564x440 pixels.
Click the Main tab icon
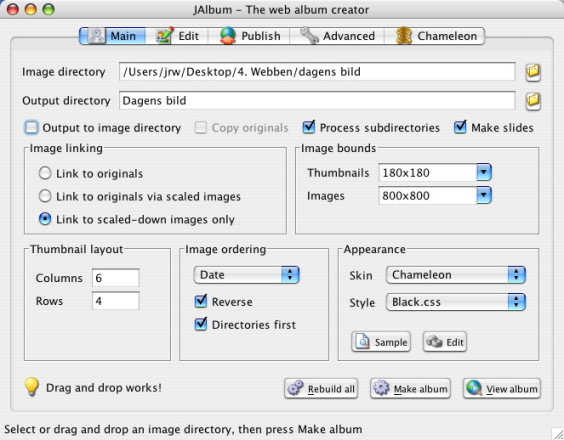click(96, 36)
